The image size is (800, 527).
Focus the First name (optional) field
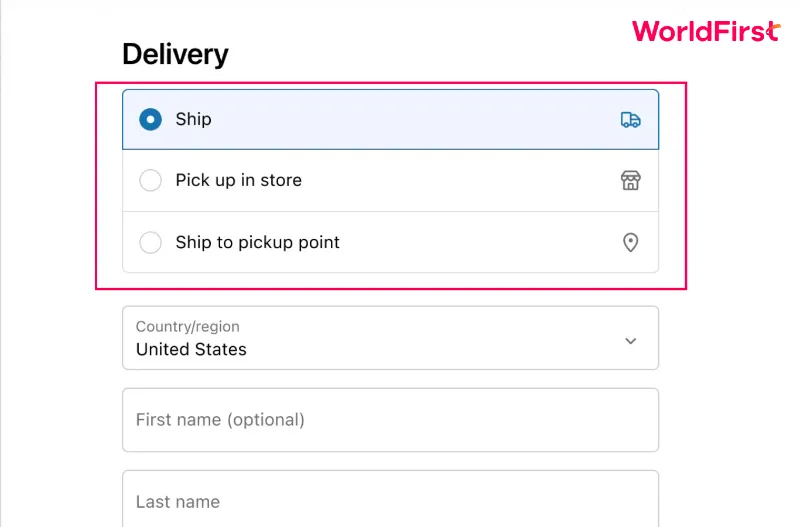click(390, 420)
